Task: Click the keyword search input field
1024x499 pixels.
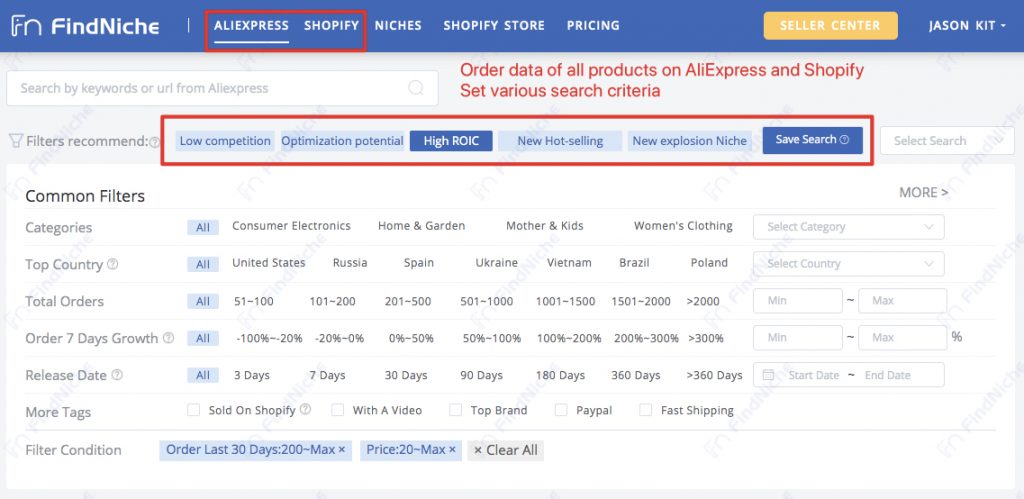Action: click(x=222, y=88)
